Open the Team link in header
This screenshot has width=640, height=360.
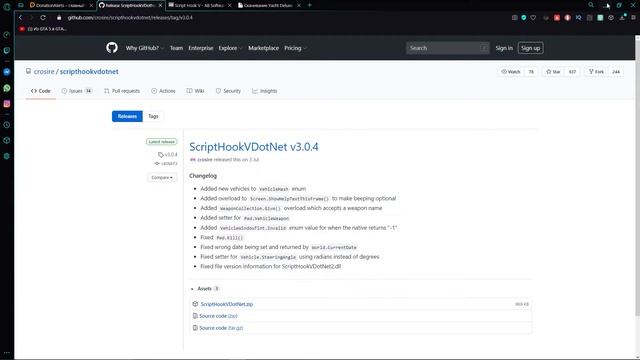click(176, 48)
